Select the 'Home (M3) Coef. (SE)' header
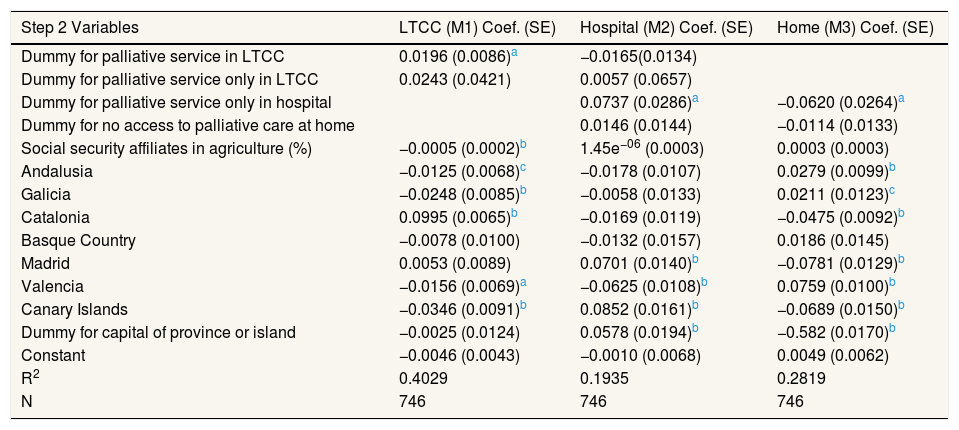 pyautogui.click(x=855, y=27)
